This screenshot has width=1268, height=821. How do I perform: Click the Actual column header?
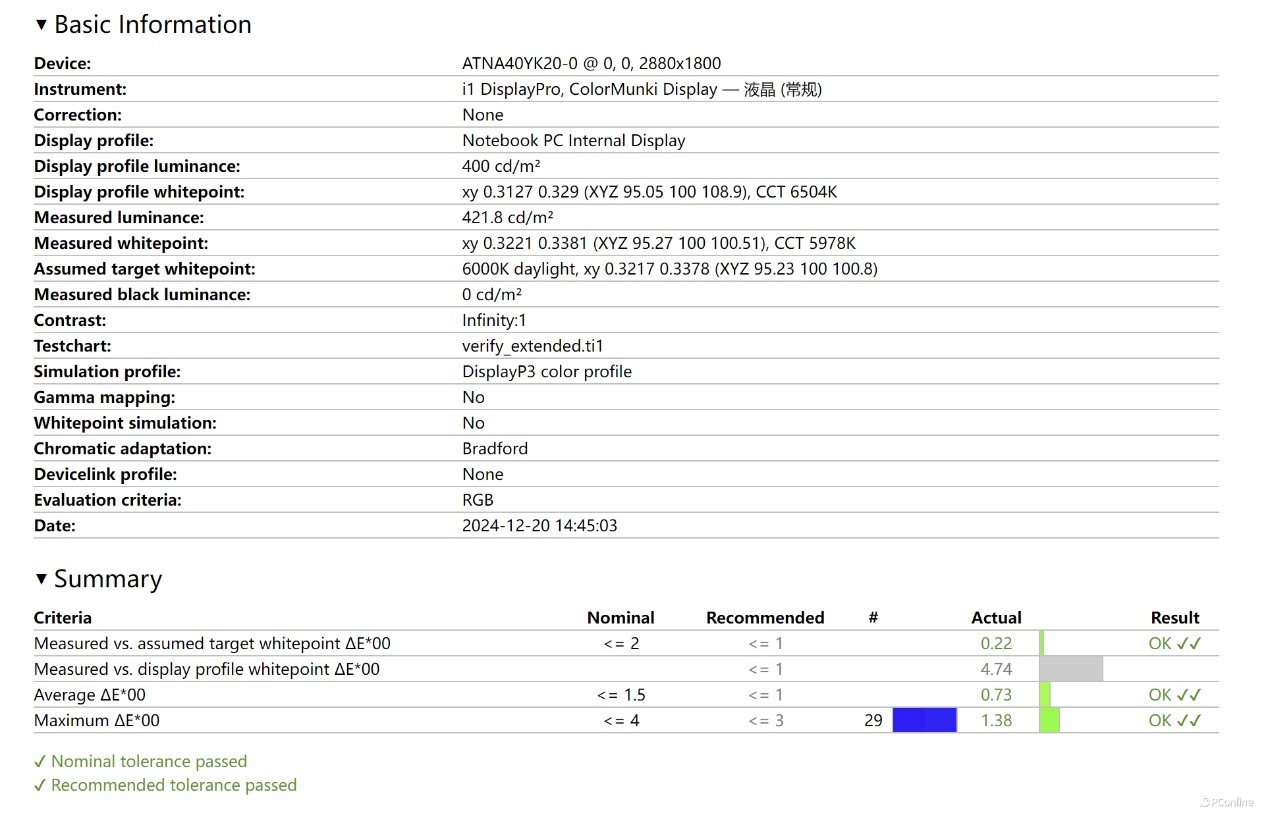click(996, 618)
